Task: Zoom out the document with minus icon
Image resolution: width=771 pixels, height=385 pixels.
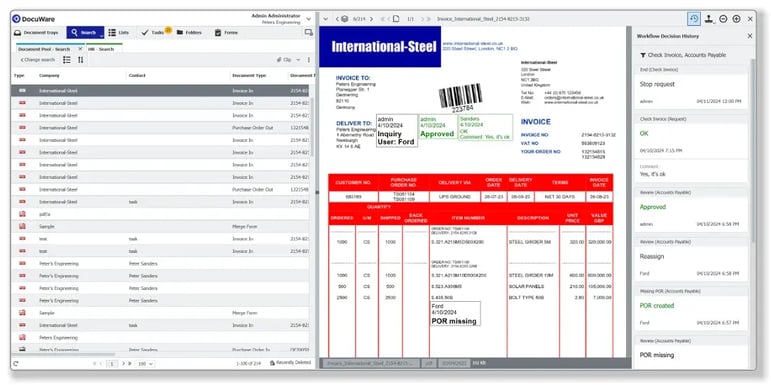Action: [x=723, y=19]
